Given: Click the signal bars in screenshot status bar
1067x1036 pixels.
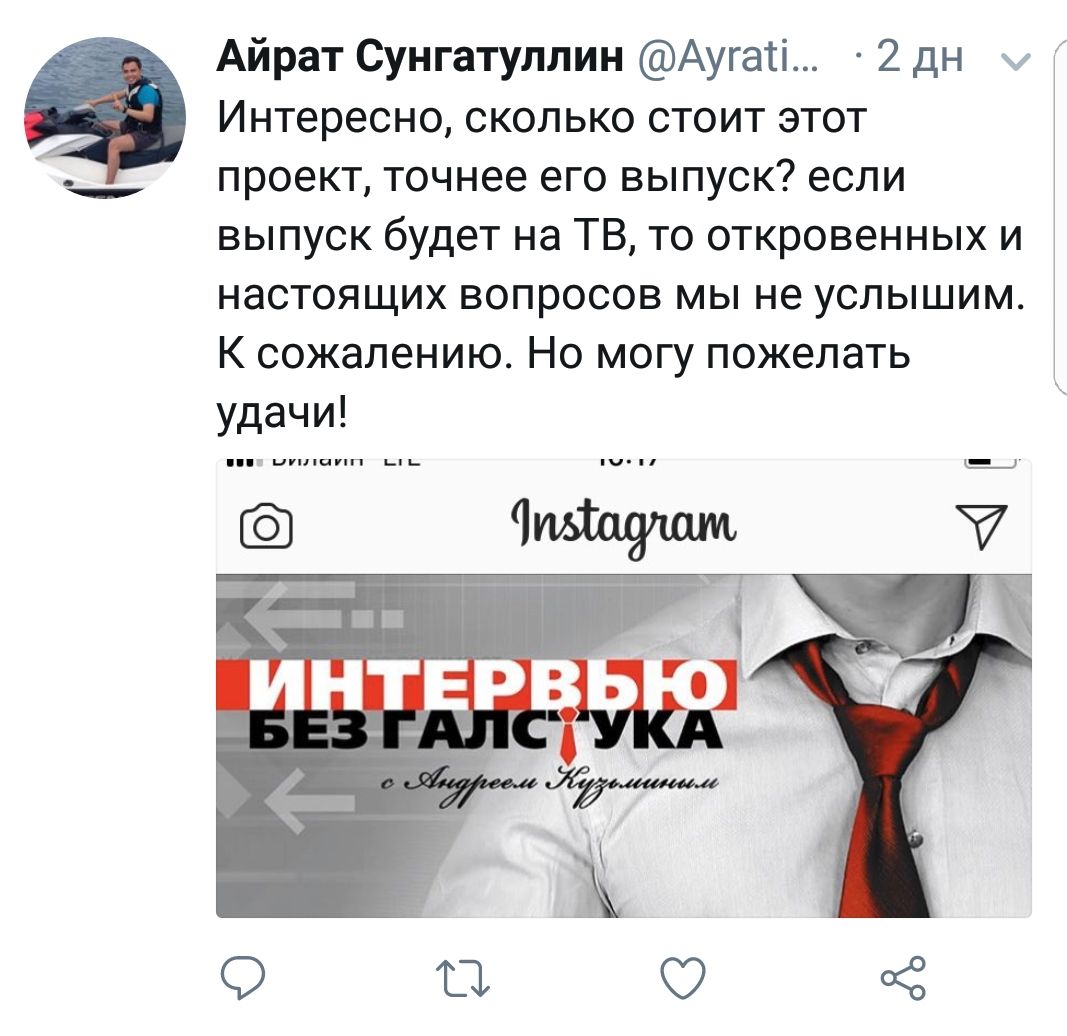Looking at the screenshot, I should (x=241, y=464).
